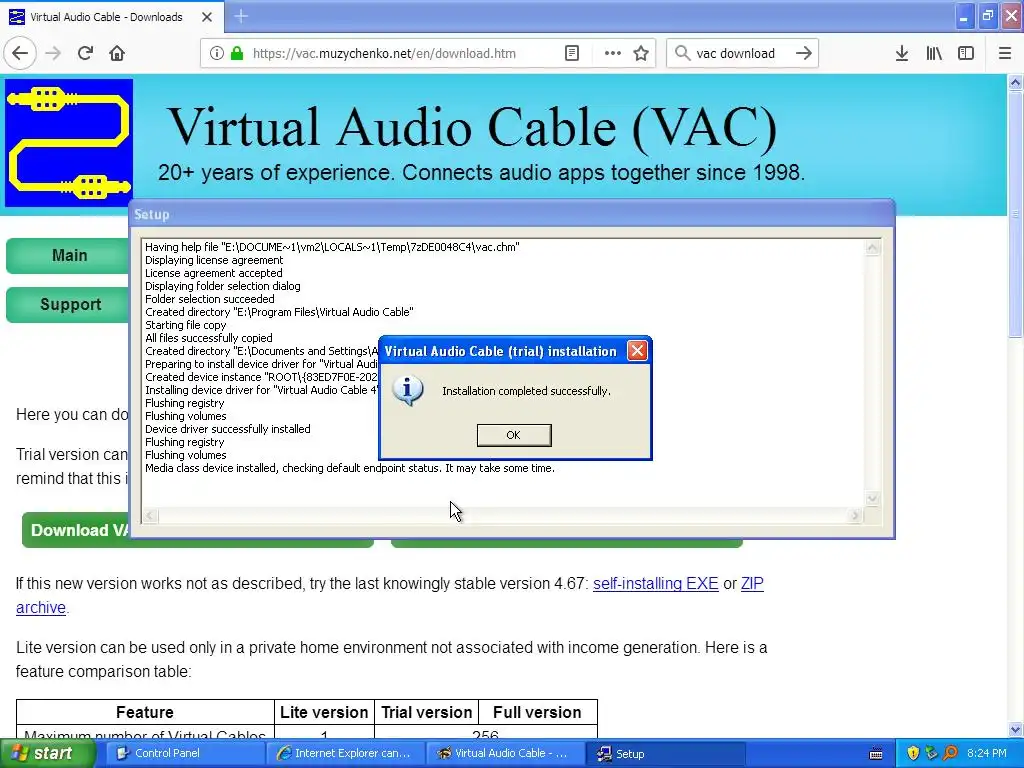
Task: Open the browser home page
Action: (x=117, y=54)
